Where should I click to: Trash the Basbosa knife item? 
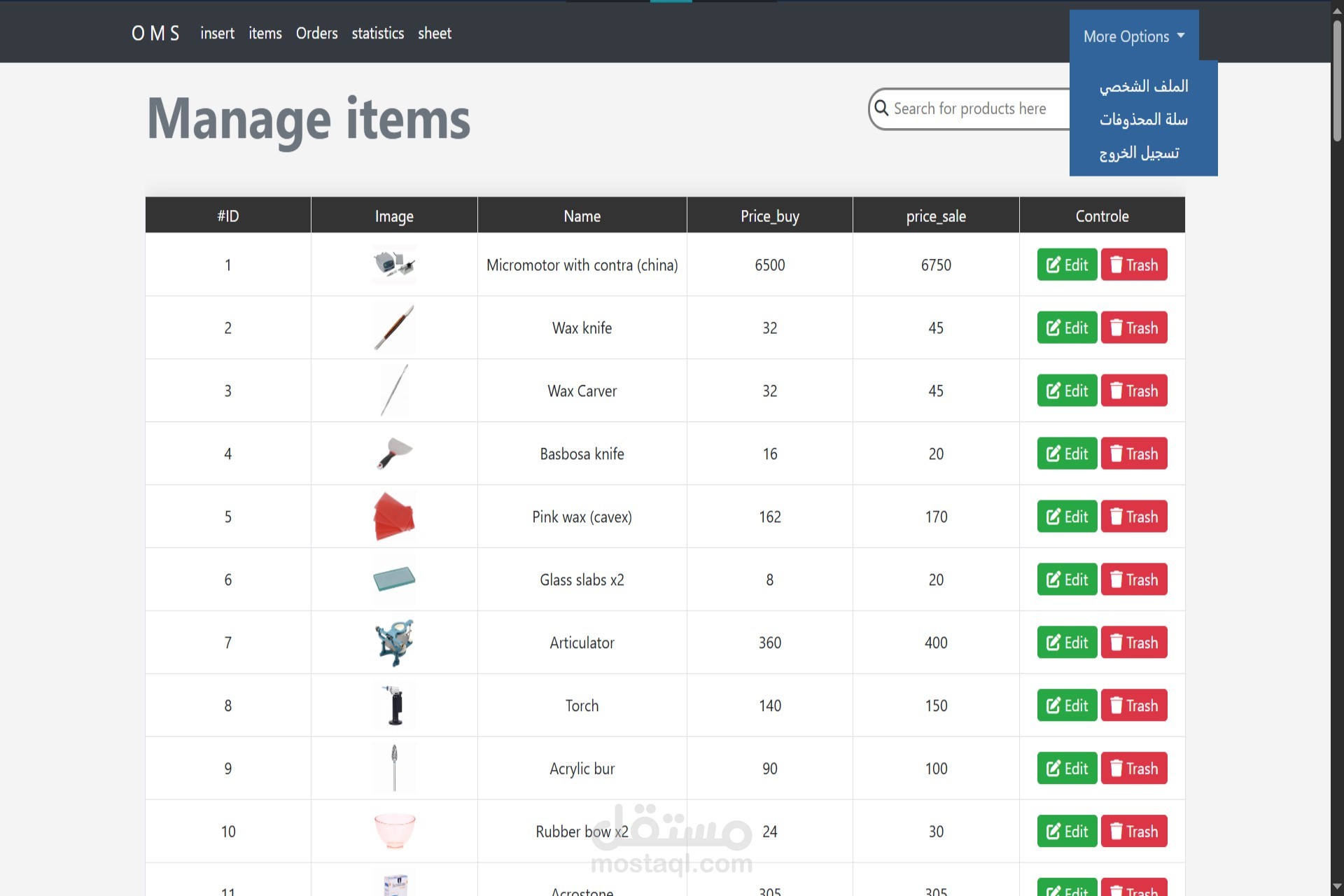point(1134,454)
